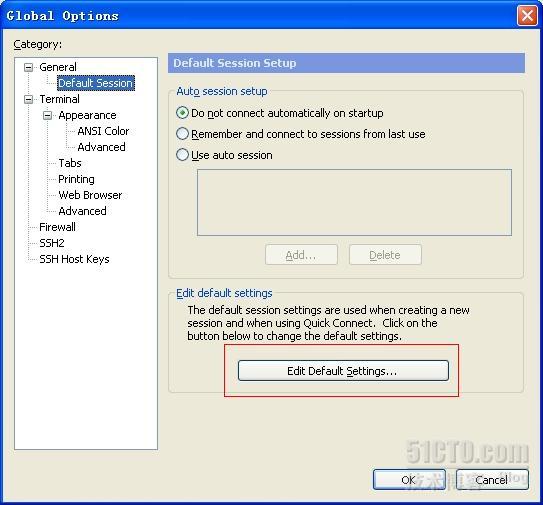Screen dimensions: 543x505
Task: Select the Firewall category
Action: (x=57, y=227)
